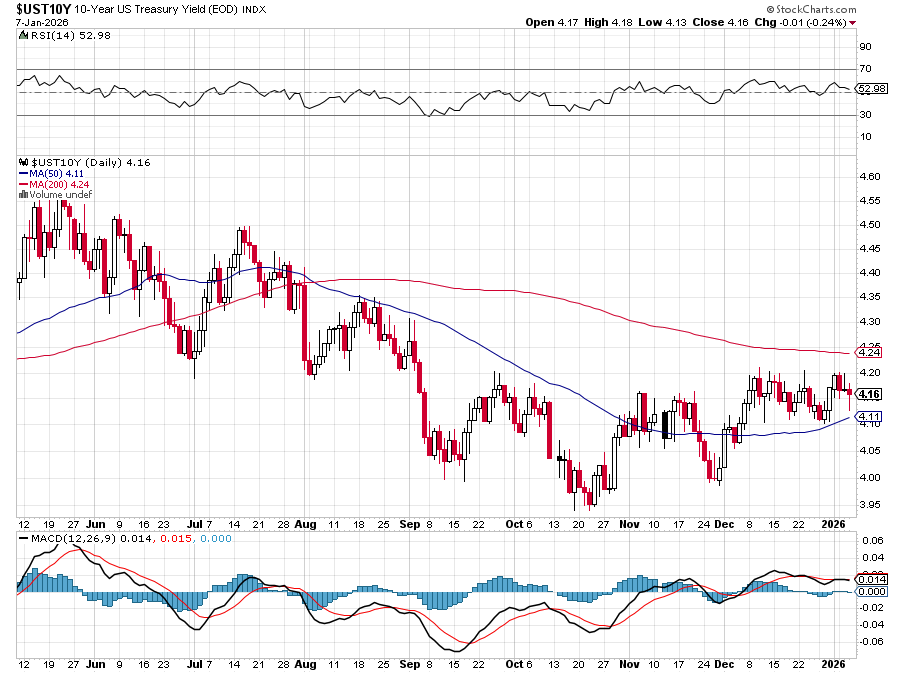Click the volume bars icon in legend
This screenshot has width=900, height=673.
tap(24, 195)
